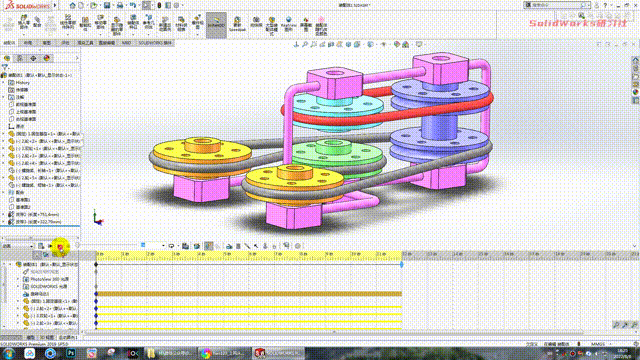Click the MMGS unit system in status bar
This screenshot has height=360, width=640.
coord(598,344)
